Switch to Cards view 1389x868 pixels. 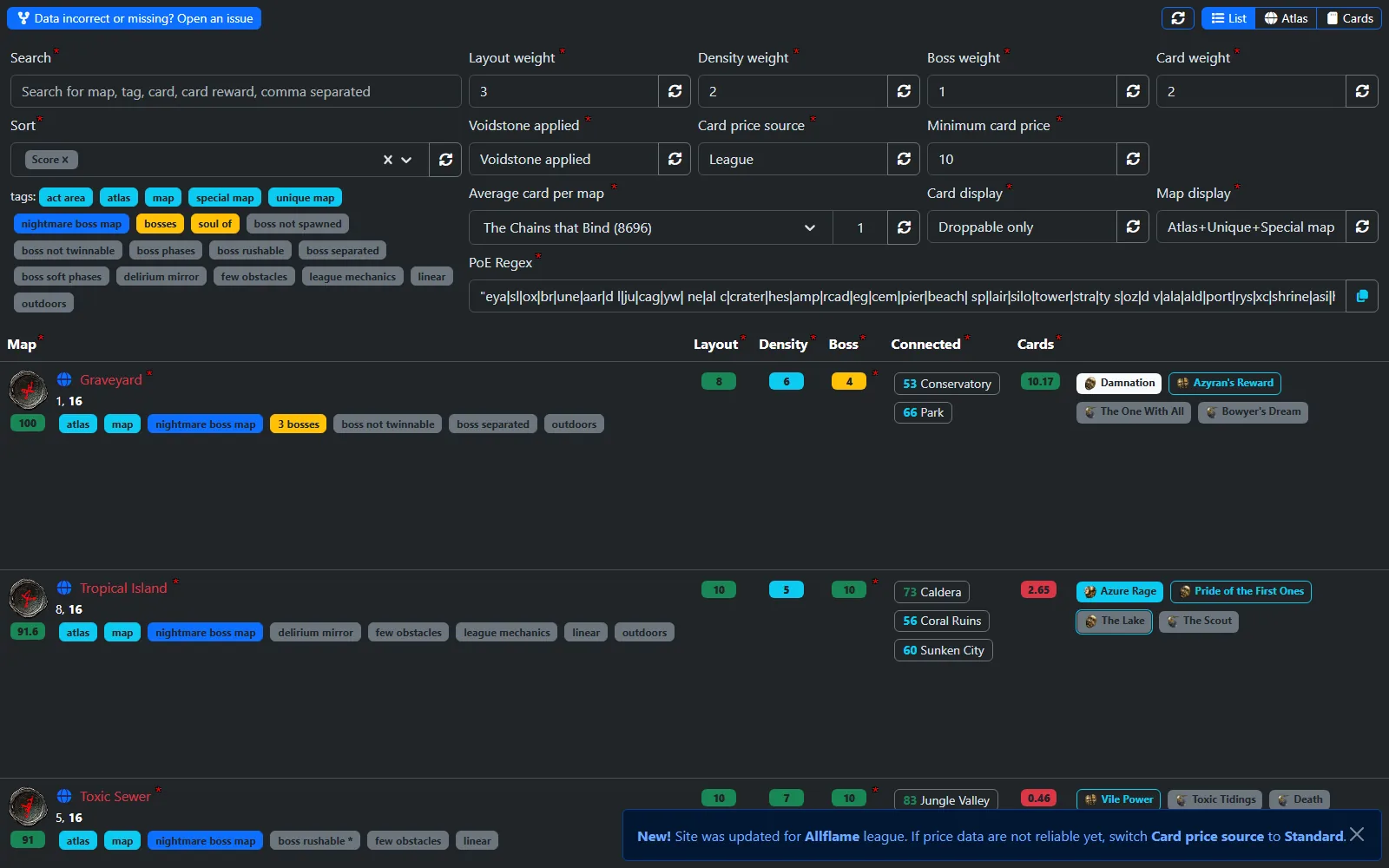(x=1350, y=18)
